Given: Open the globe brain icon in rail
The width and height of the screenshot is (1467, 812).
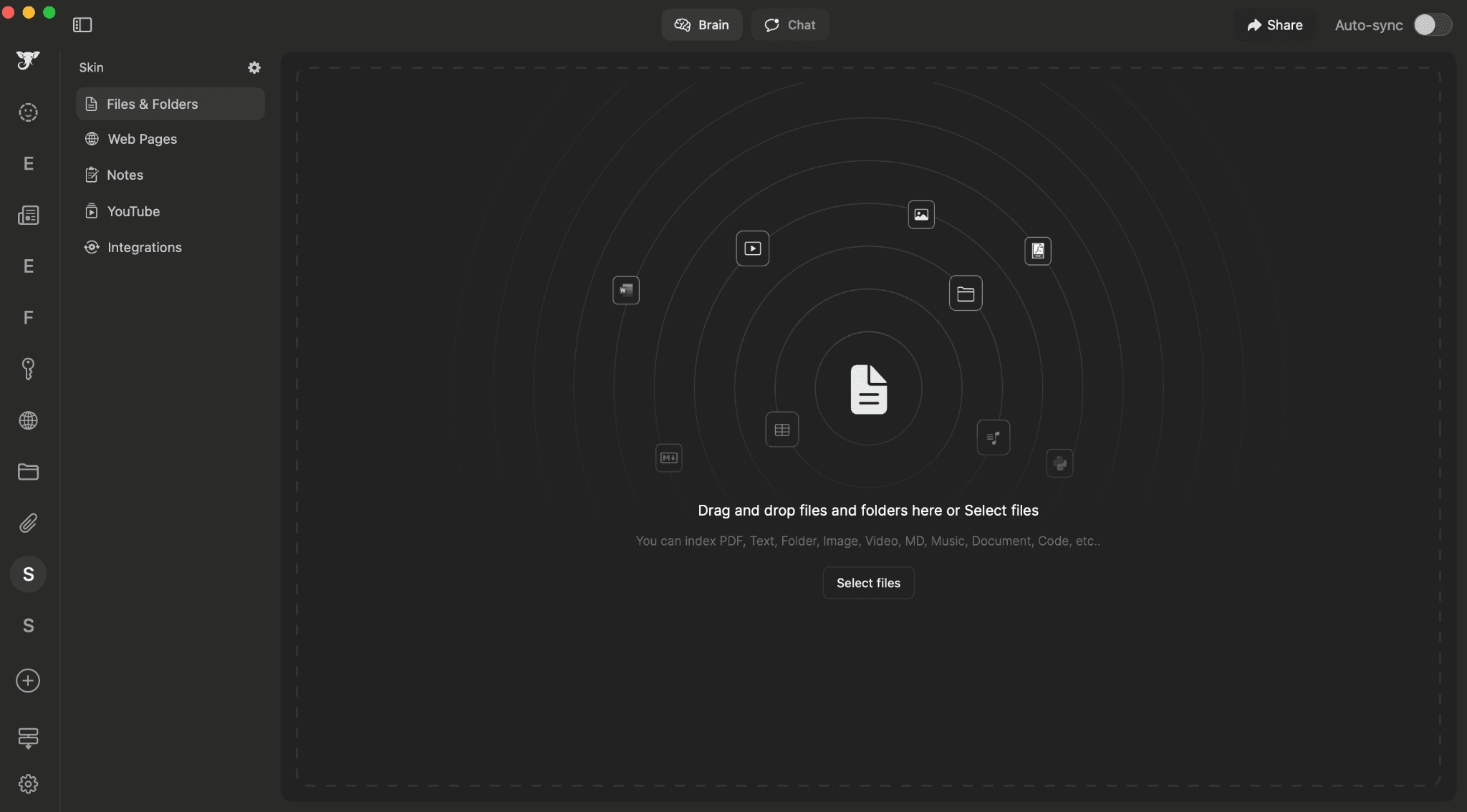Looking at the screenshot, I should [28, 420].
